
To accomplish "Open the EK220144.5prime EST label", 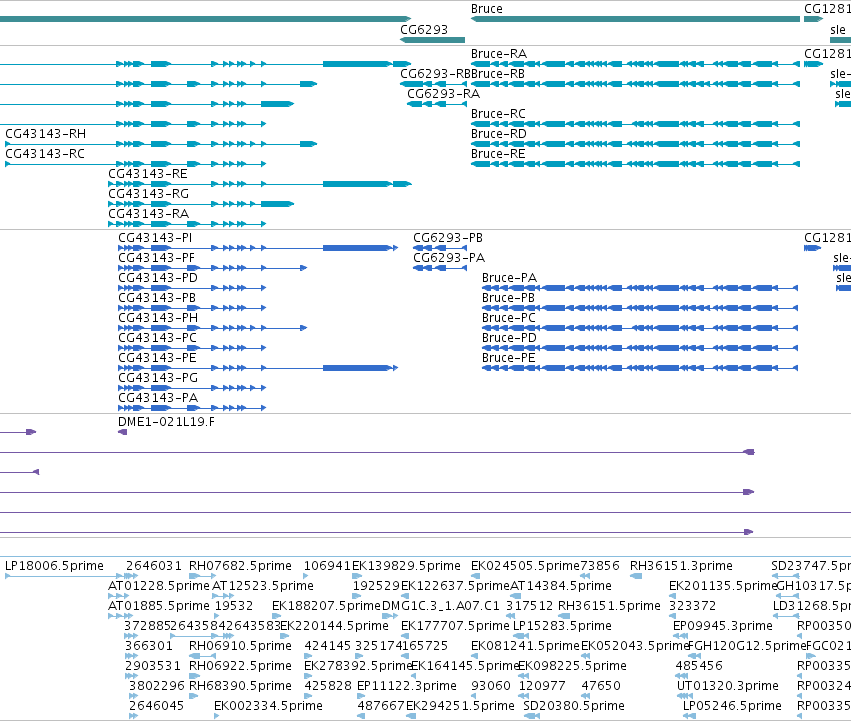I will click(334, 627).
